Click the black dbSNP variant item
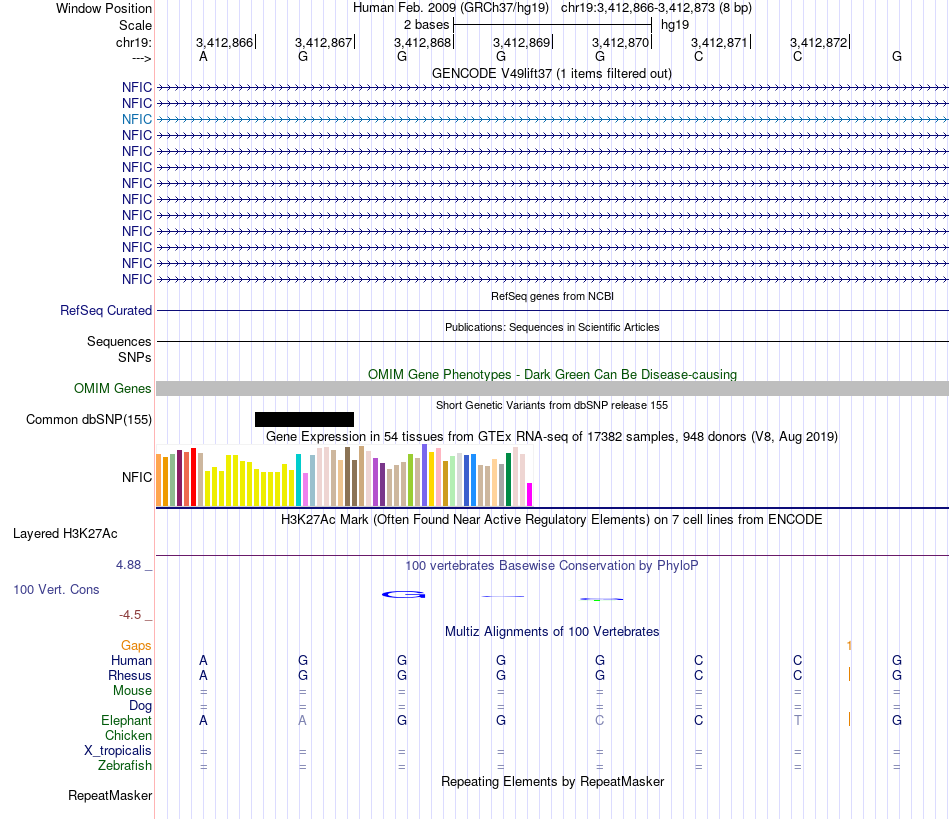Screen dimensions: 950x819 click(304, 419)
